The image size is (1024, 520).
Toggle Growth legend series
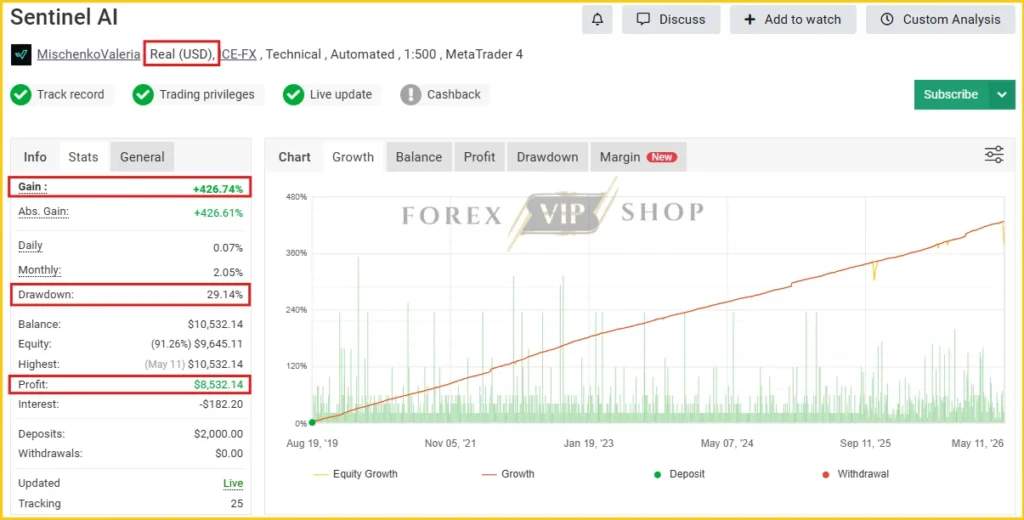coord(508,474)
